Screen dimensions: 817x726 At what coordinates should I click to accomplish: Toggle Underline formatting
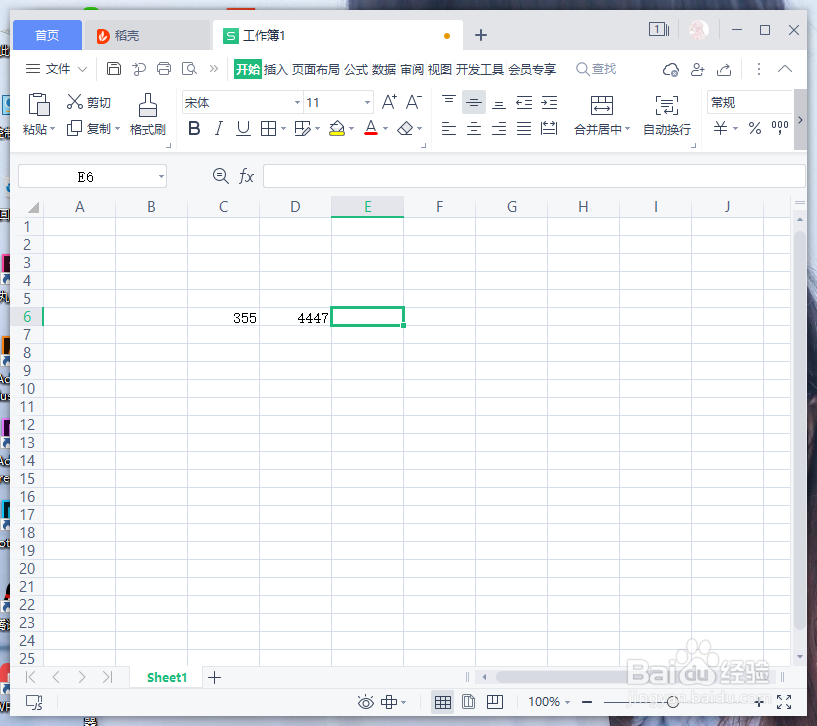pos(243,128)
